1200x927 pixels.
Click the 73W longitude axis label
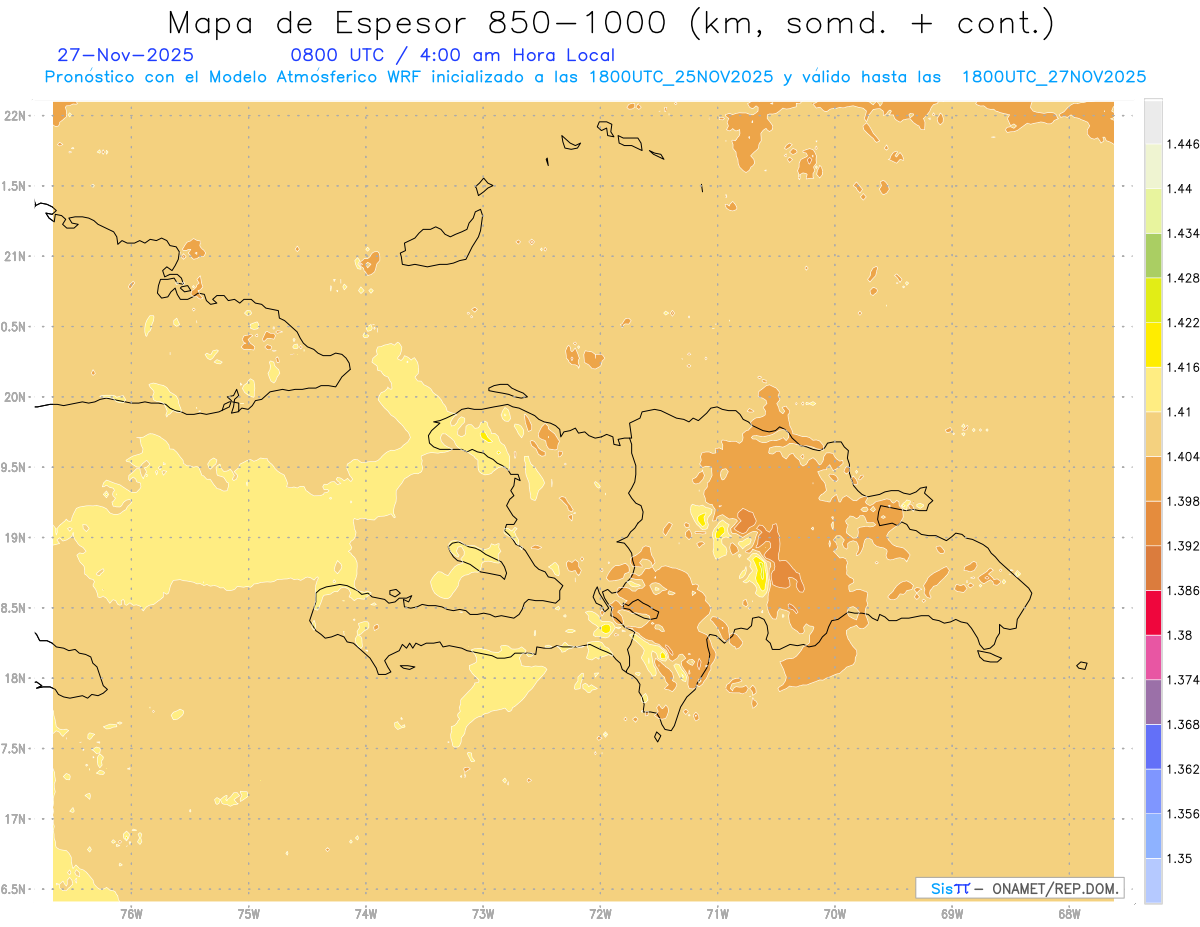pos(483,913)
